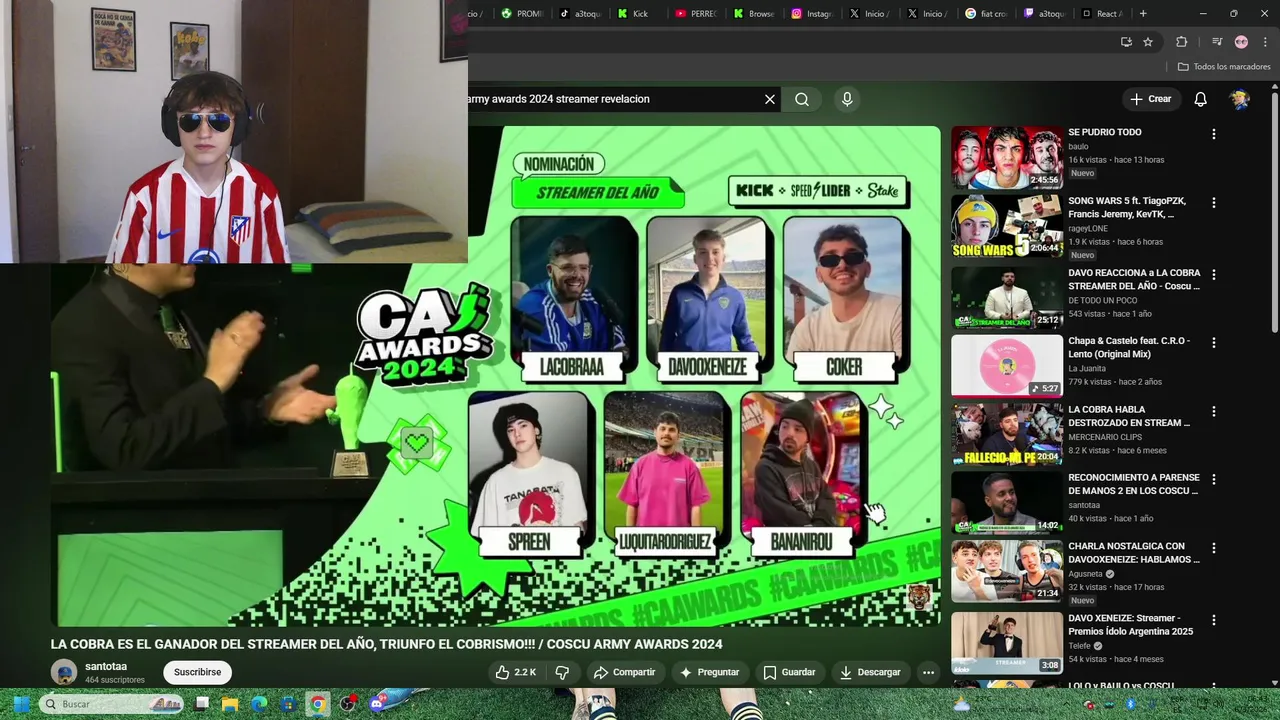Click the YouTube search magnifier button

click(x=802, y=99)
